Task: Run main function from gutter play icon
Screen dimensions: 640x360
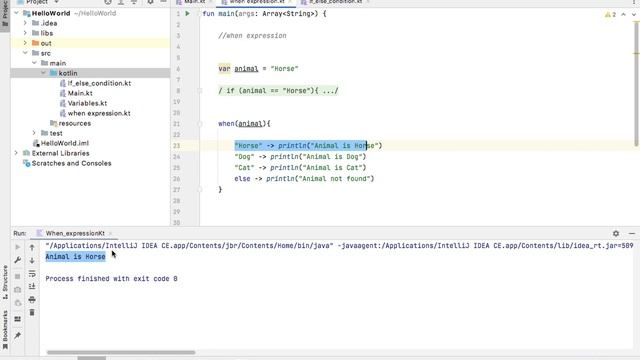Action: click(187, 13)
